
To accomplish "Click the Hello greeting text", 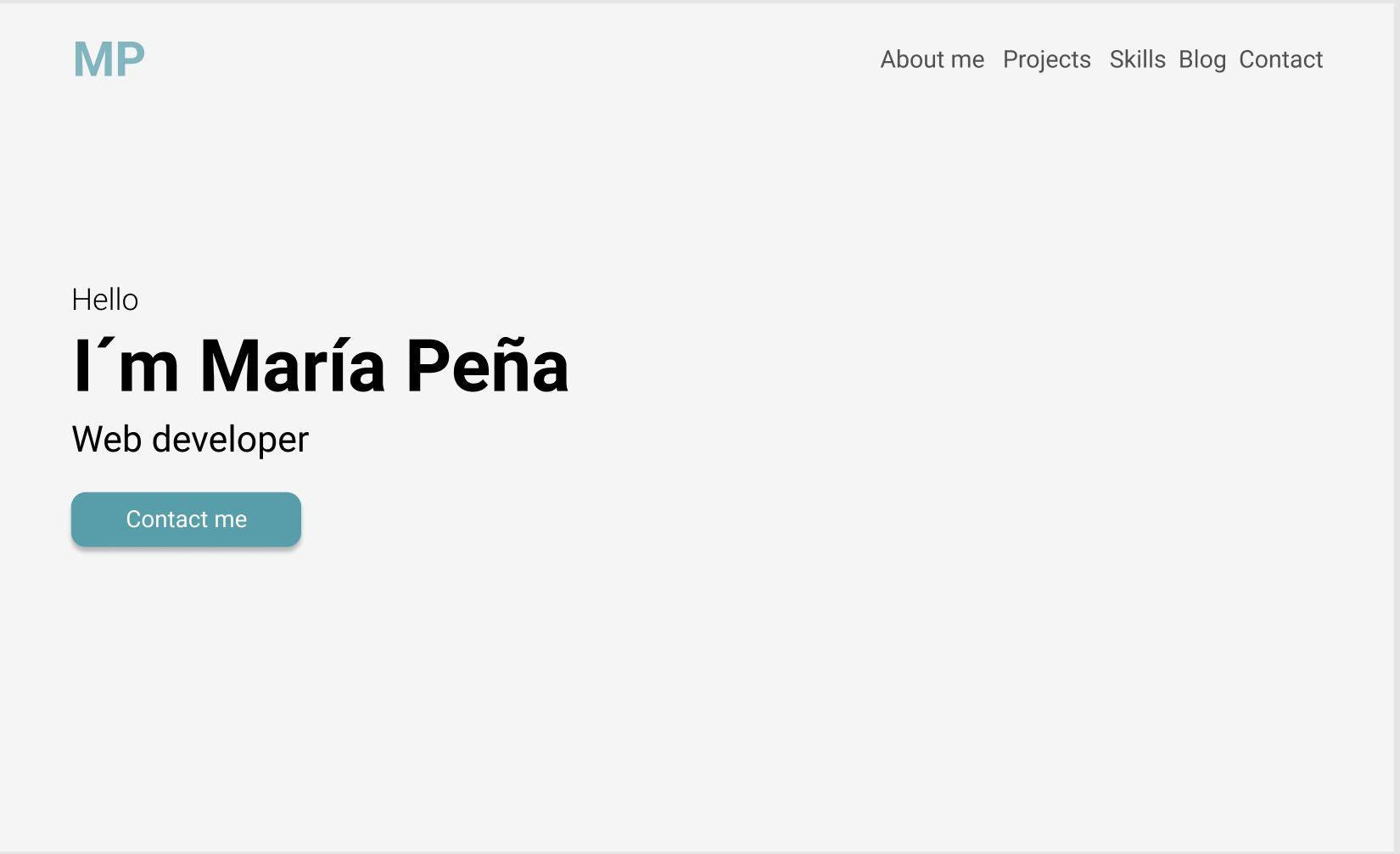I will click(104, 300).
